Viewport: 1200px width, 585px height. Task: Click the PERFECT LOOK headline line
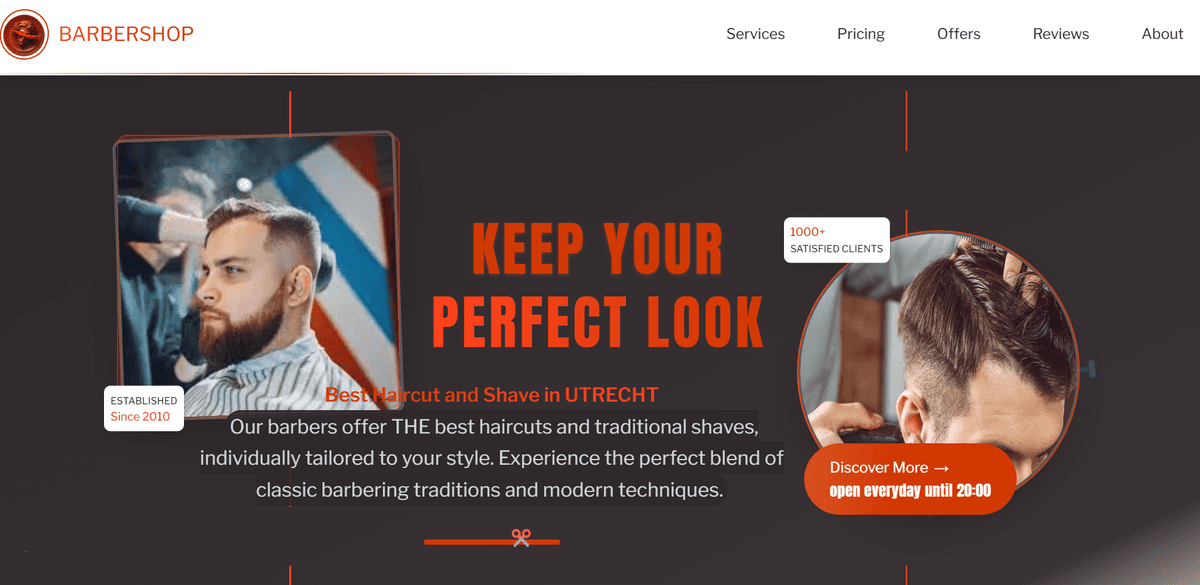pos(597,322)
